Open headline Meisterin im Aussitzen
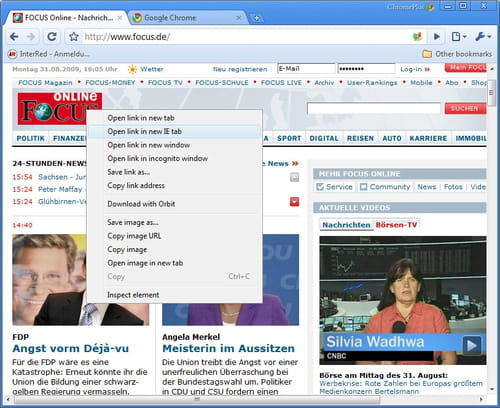The image size is (500, 408). coord(228,349)
